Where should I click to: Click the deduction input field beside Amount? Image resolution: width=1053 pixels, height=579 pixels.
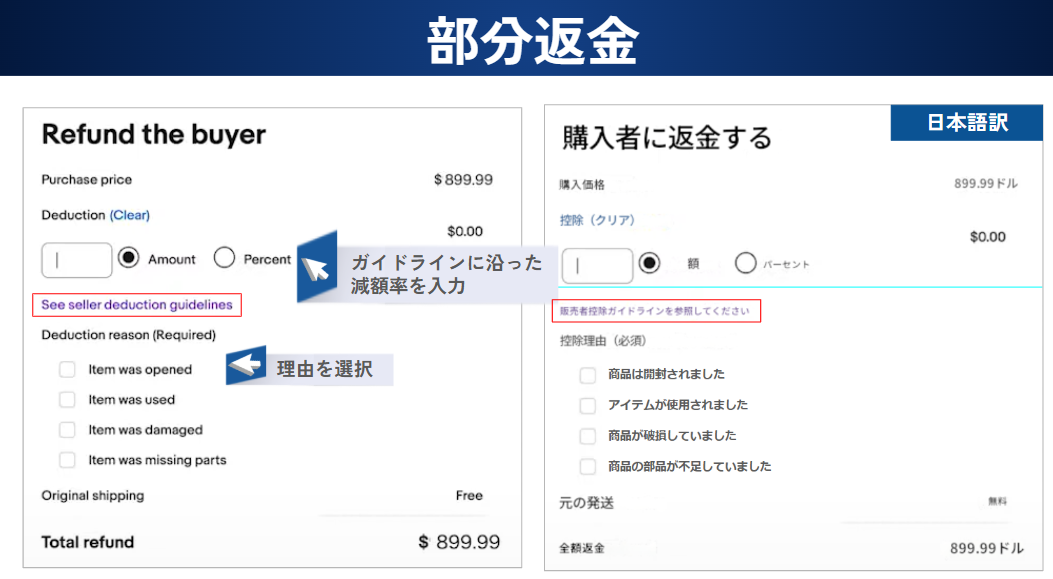point(77,259)
